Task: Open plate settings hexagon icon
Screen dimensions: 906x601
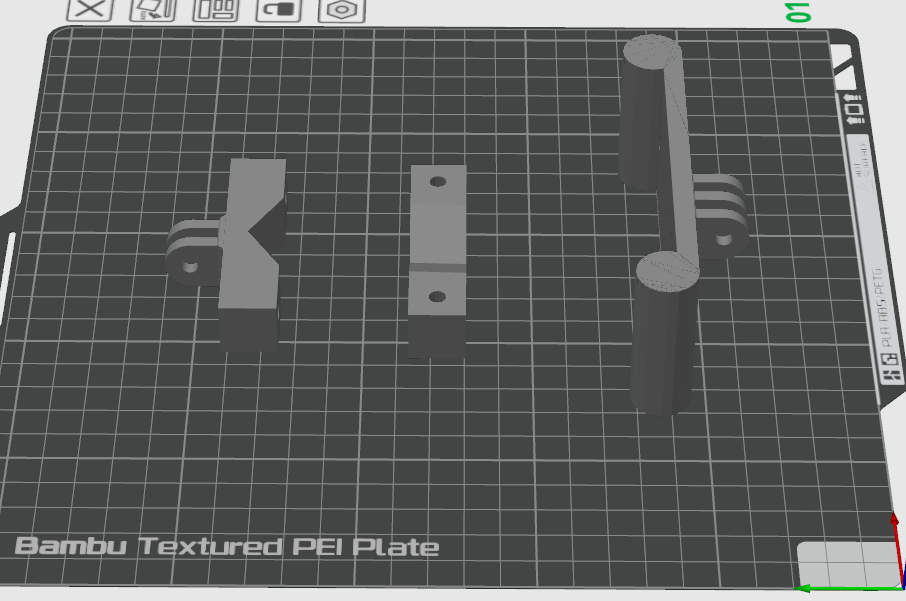Action: [341, 9]
